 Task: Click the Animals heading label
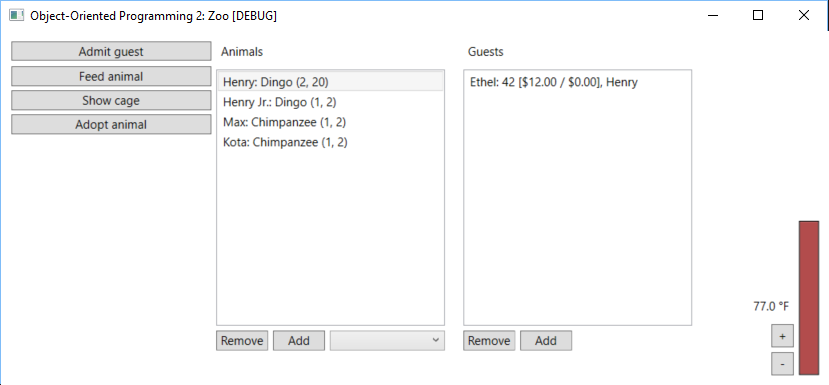pos(242,52)
